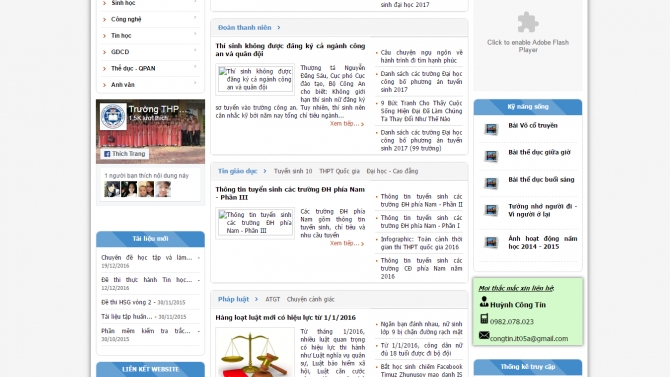
Task: Click the scales of justice article image
Action: 255,353
